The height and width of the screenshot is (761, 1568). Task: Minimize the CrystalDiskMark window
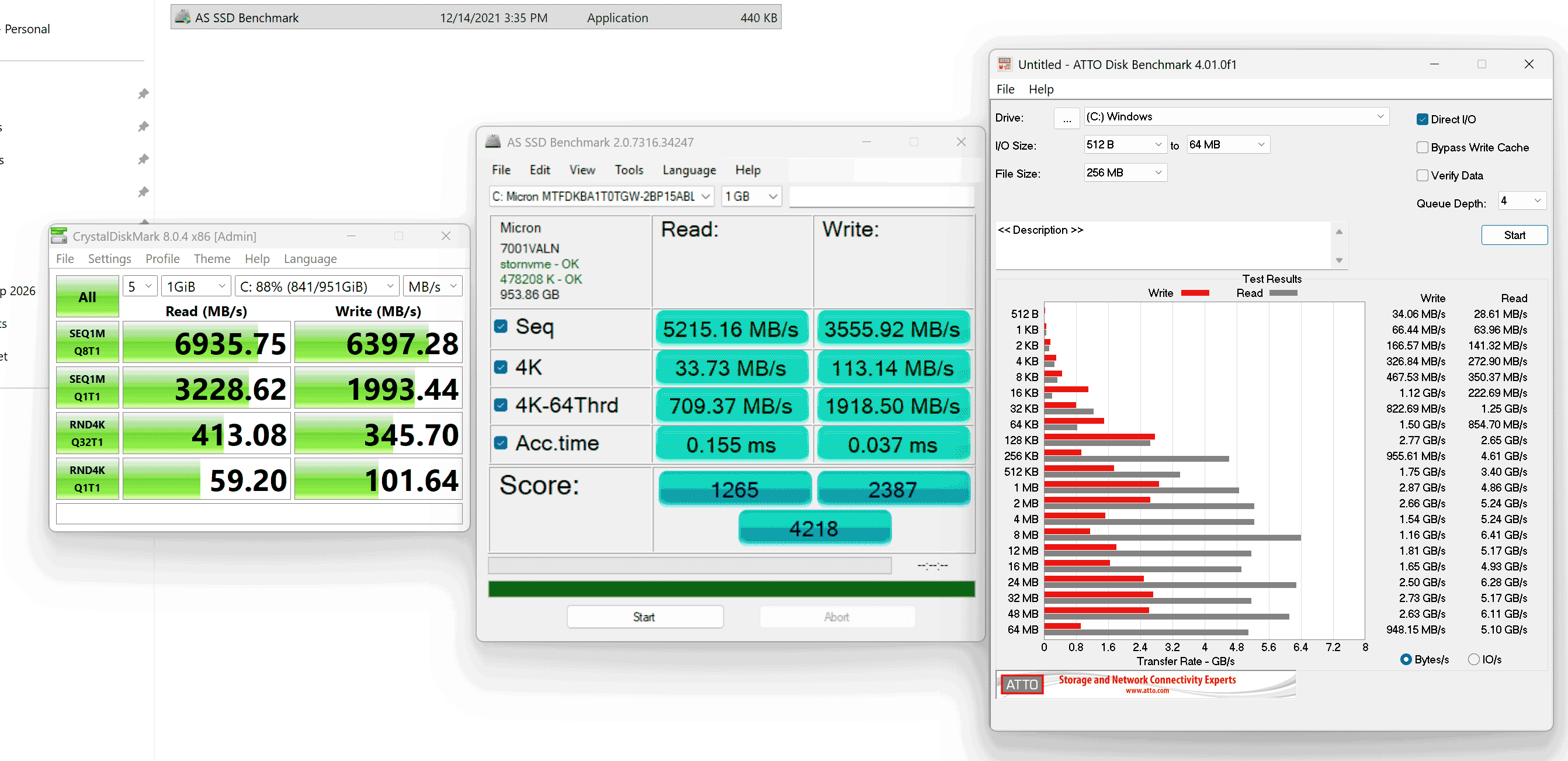pyautogui.click(x=351, y=236)
